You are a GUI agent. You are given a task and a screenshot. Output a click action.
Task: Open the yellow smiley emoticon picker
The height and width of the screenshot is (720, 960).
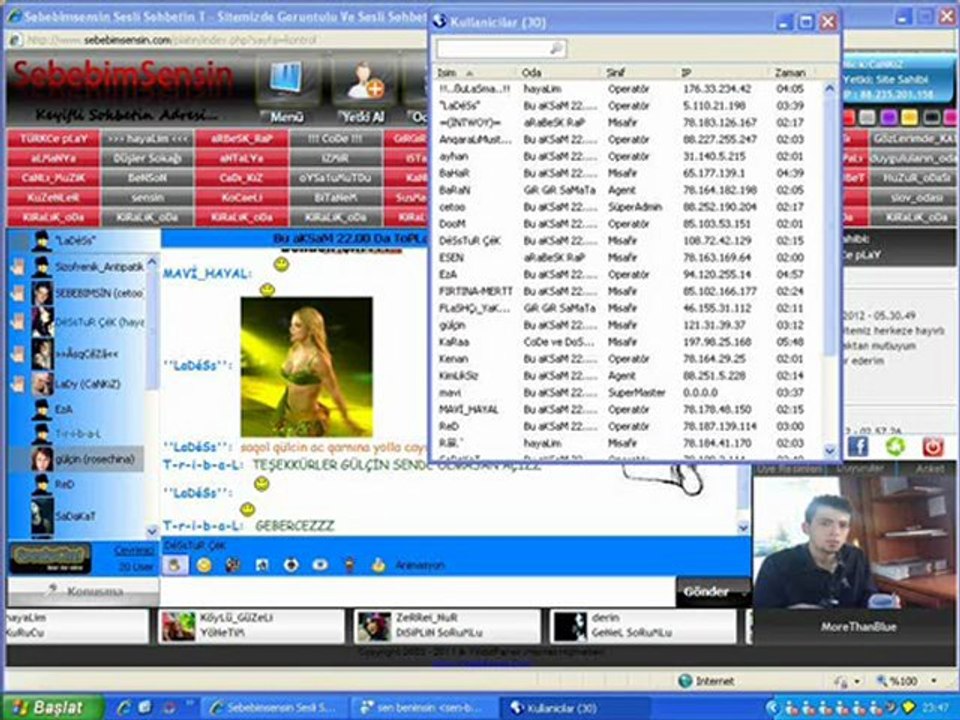click(204, 565)
